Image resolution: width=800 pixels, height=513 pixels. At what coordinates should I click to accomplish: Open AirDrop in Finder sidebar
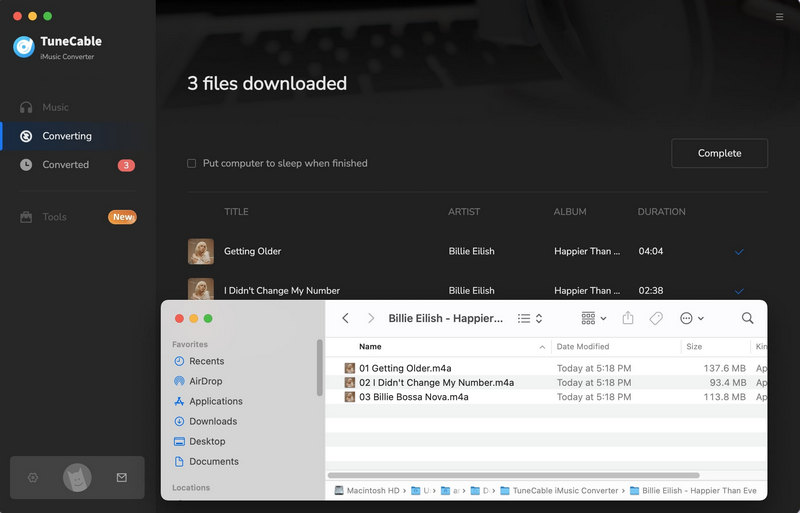(205, 381)
